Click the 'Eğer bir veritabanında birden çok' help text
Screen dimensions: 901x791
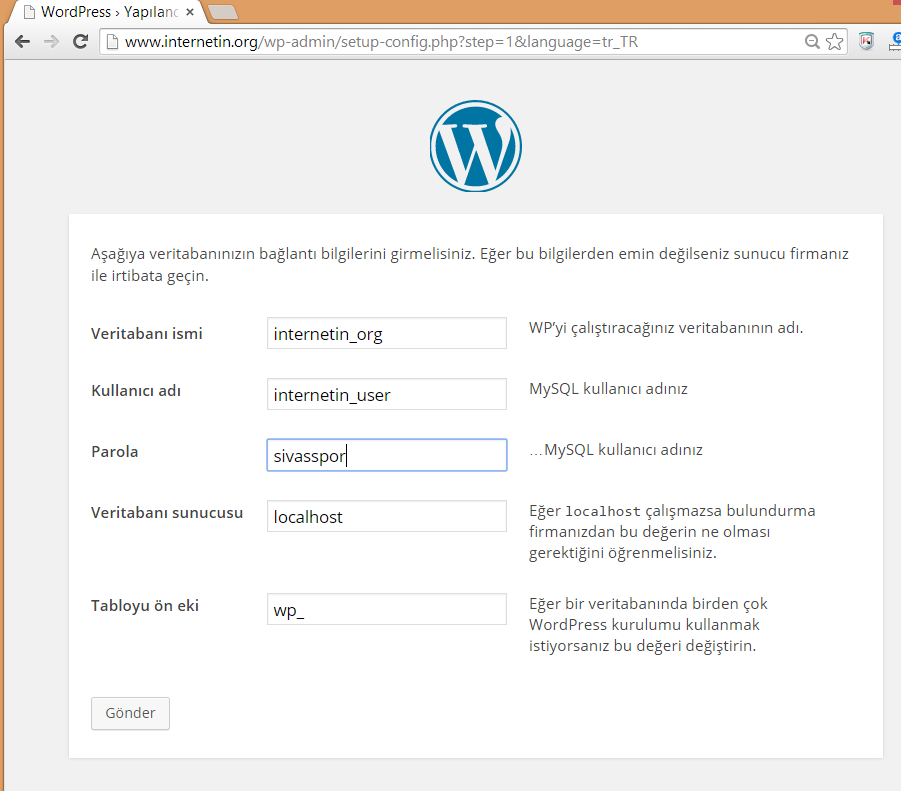[648, 625]
